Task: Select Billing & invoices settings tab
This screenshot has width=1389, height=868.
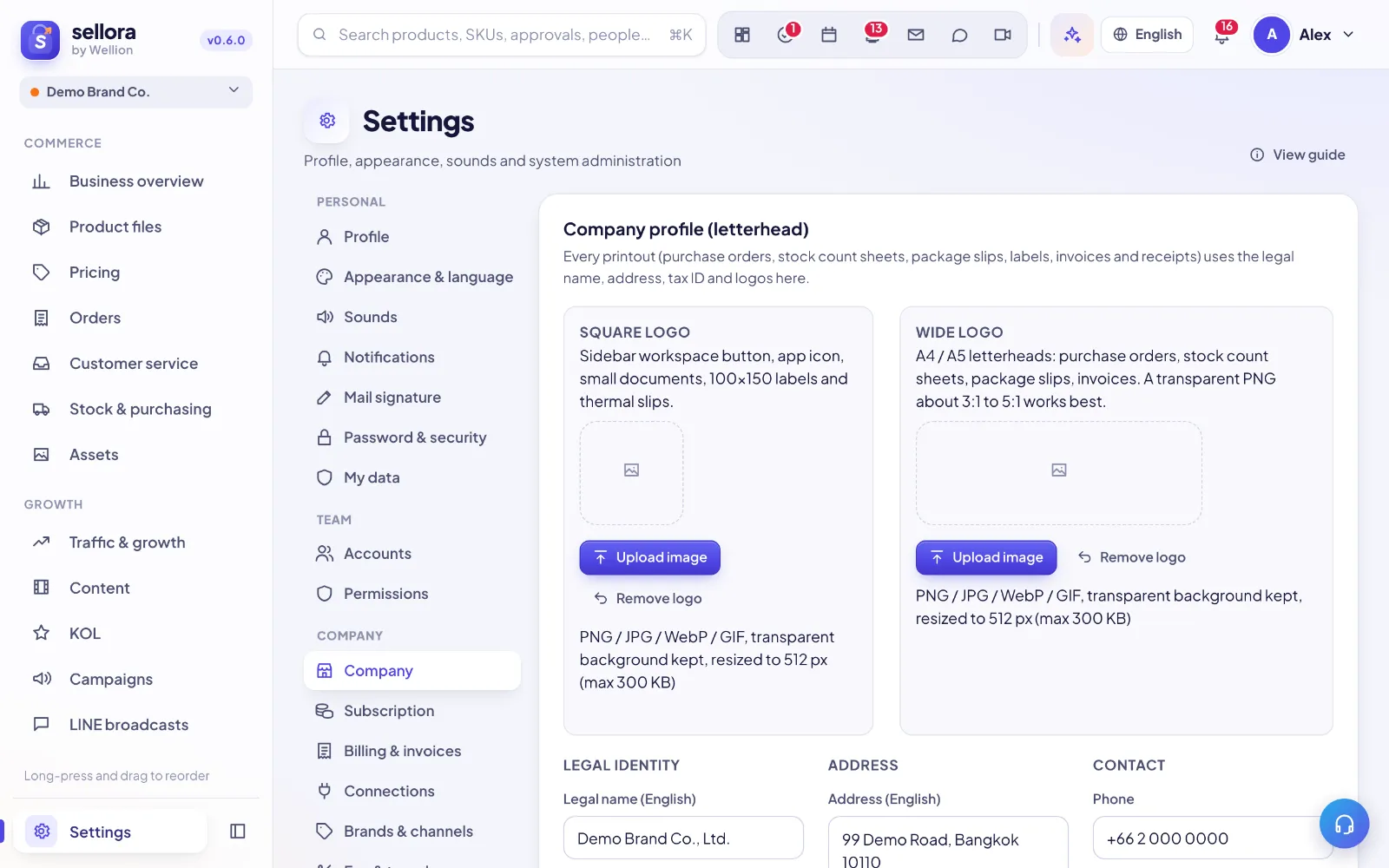Action: (x=412, y=751)
